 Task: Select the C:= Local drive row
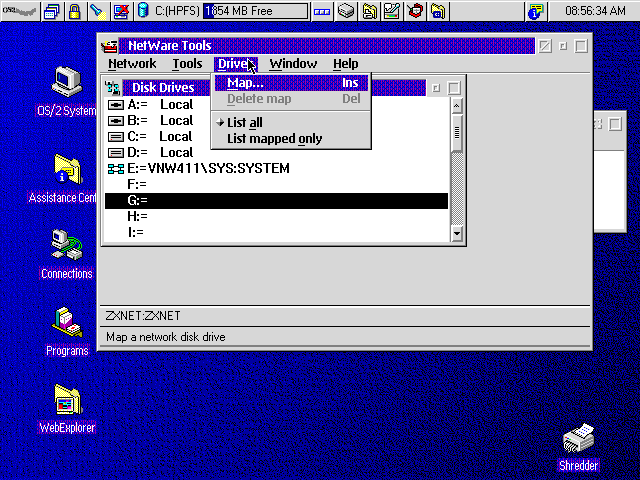[276, 136]
